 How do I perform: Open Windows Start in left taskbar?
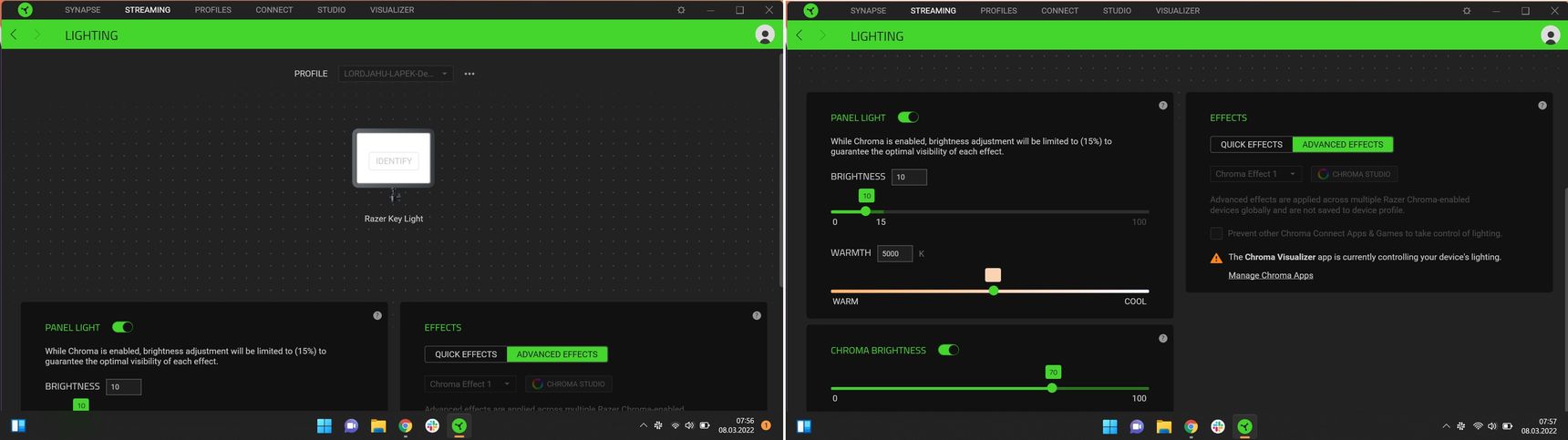coord(324,425)
